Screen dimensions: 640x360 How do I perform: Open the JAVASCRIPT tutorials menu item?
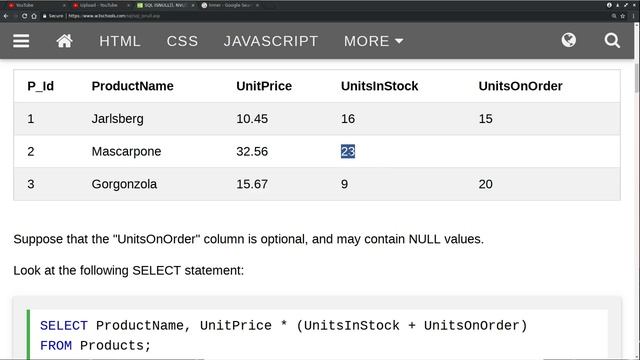[271, 41]
